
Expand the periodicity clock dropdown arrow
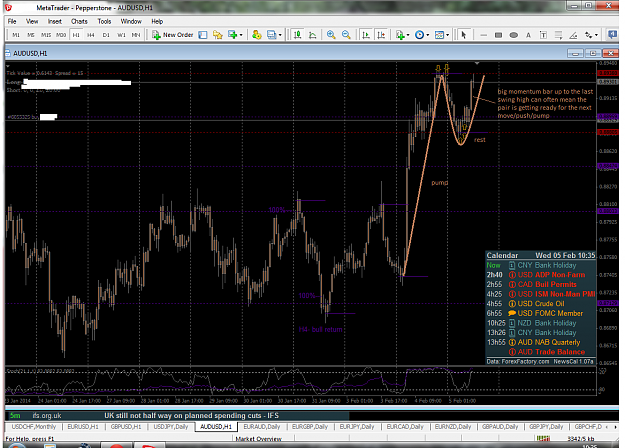[428, 35]
